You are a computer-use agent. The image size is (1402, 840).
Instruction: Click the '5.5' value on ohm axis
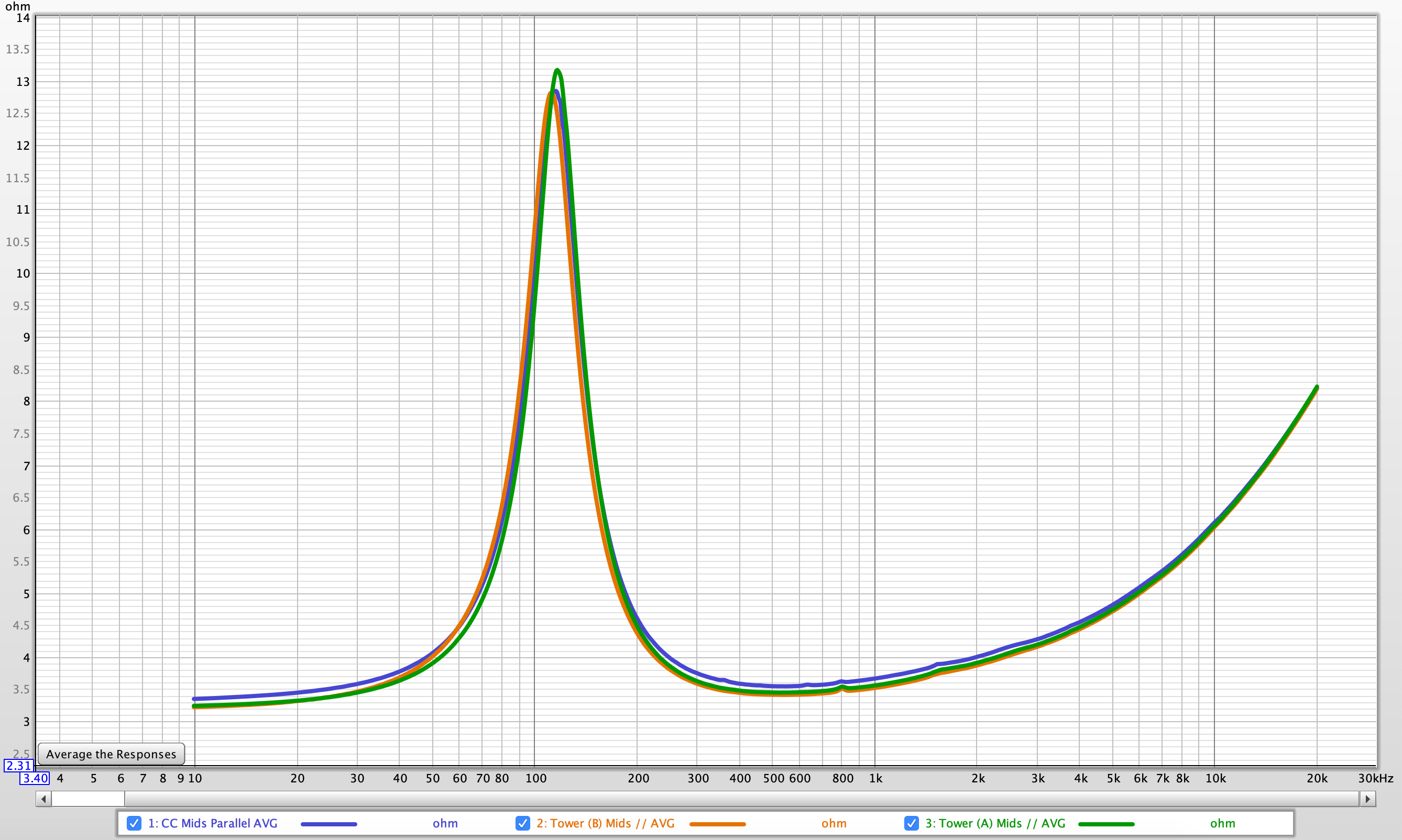pyautogui.click(x=21, y=561)
